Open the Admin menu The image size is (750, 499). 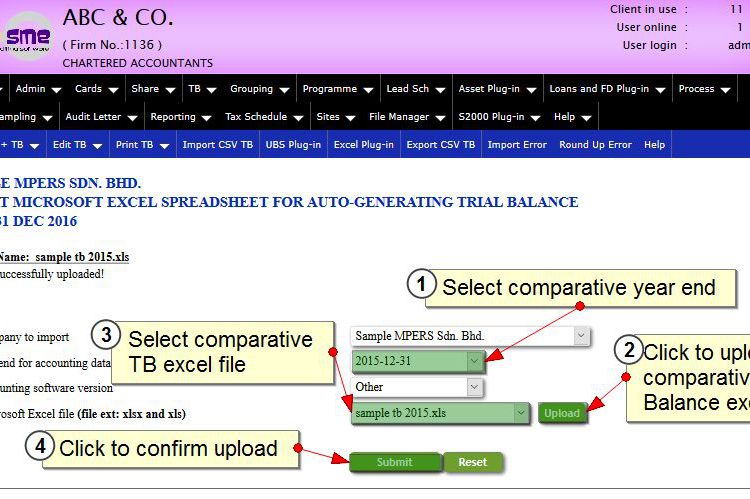38,89
